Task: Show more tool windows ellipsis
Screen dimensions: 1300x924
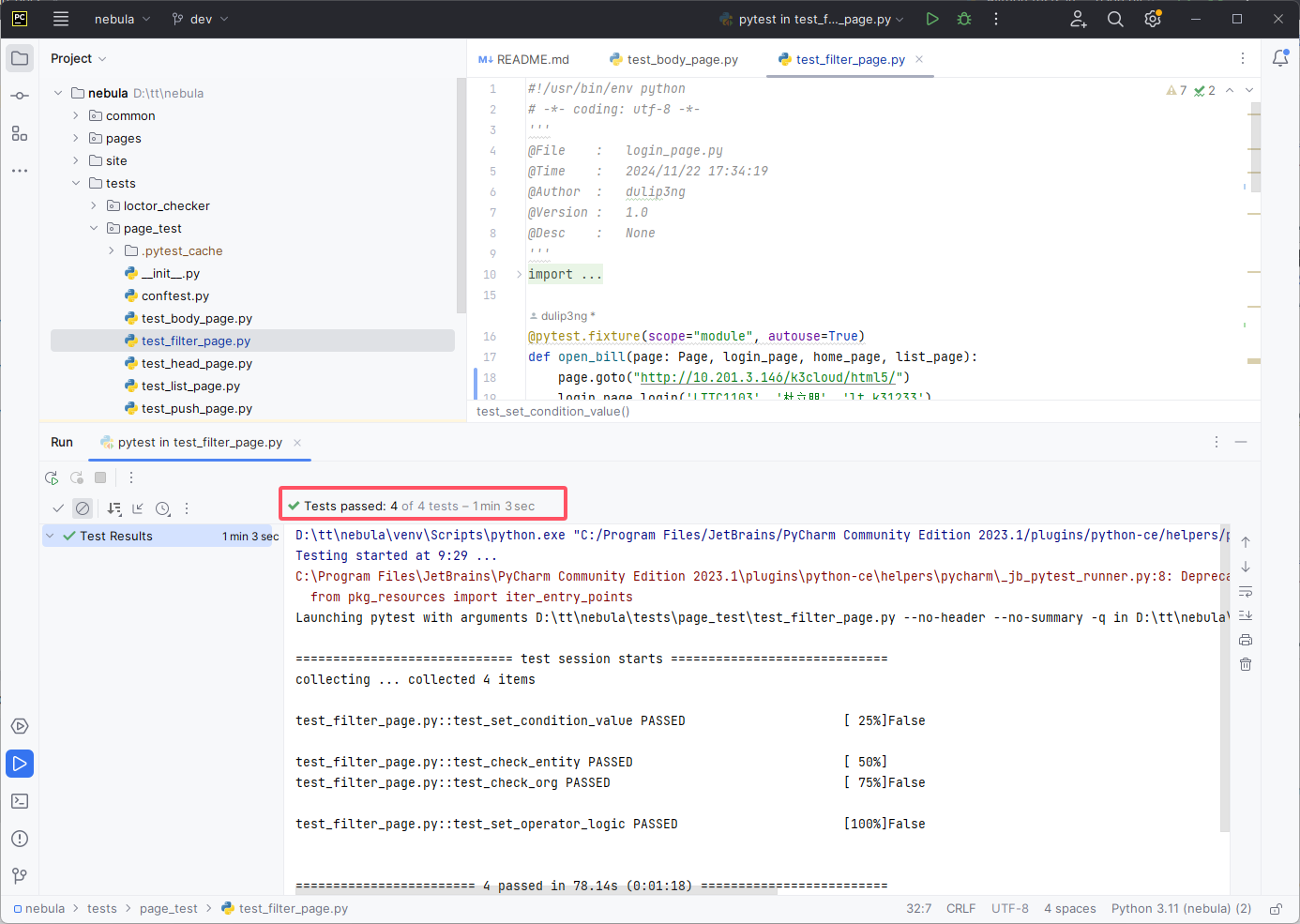Action: tap(20, 171)
